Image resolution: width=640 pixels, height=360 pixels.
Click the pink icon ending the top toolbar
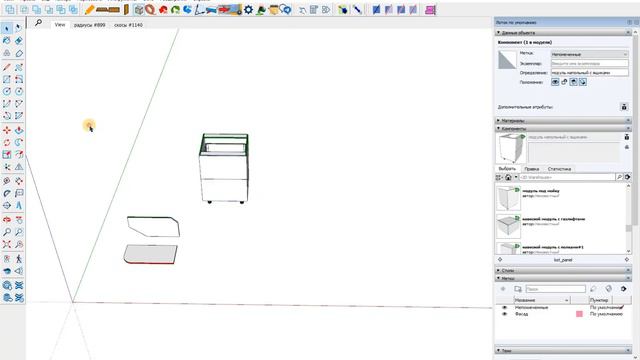pos(430,9)
